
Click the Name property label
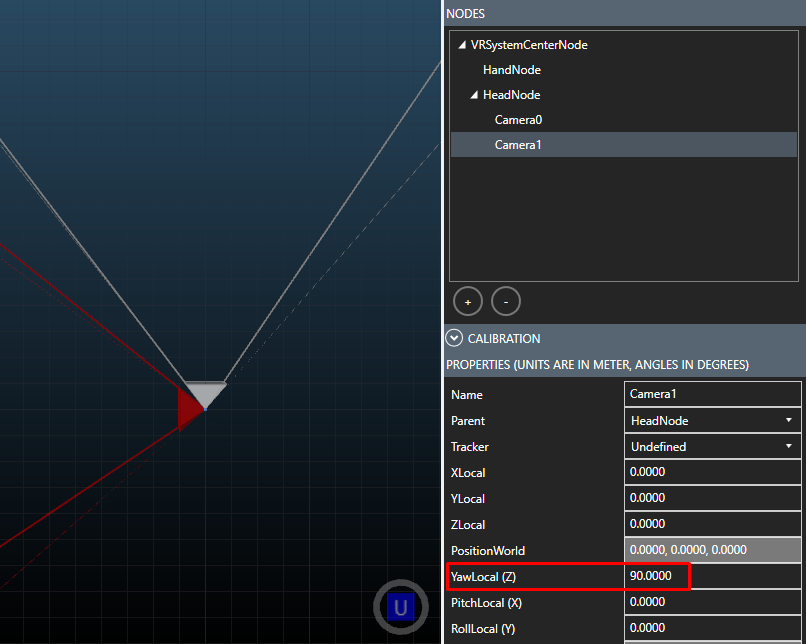click(x=467, y=395)
